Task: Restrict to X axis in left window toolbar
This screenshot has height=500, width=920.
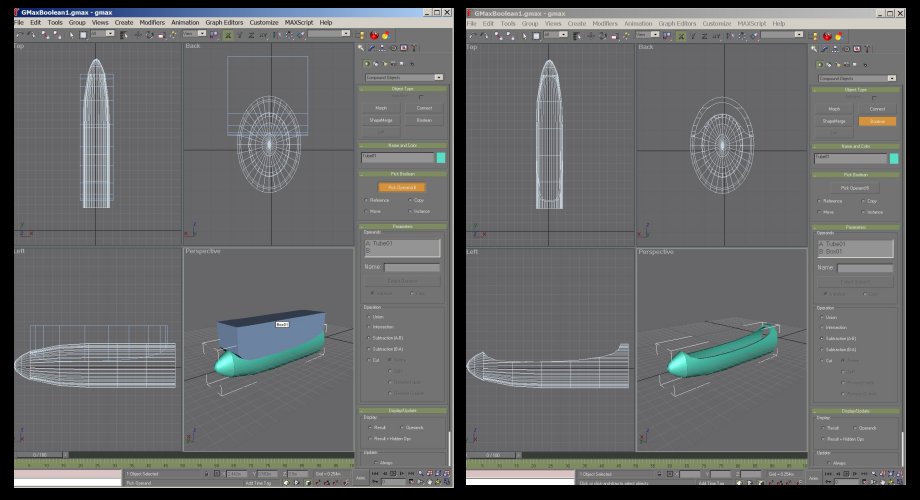Action: [228, 34]
